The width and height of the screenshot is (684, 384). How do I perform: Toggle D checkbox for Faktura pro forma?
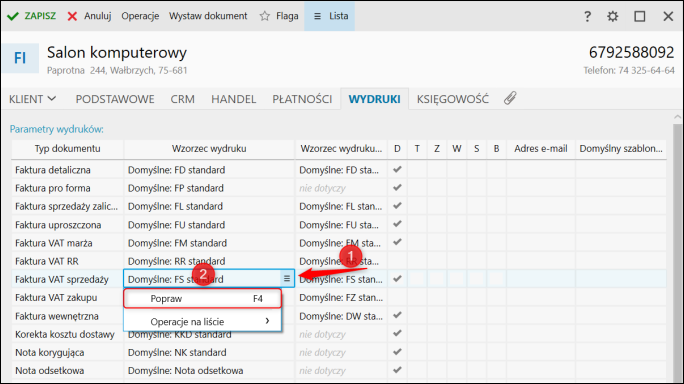pyautogui.click(x=397, y=188)
